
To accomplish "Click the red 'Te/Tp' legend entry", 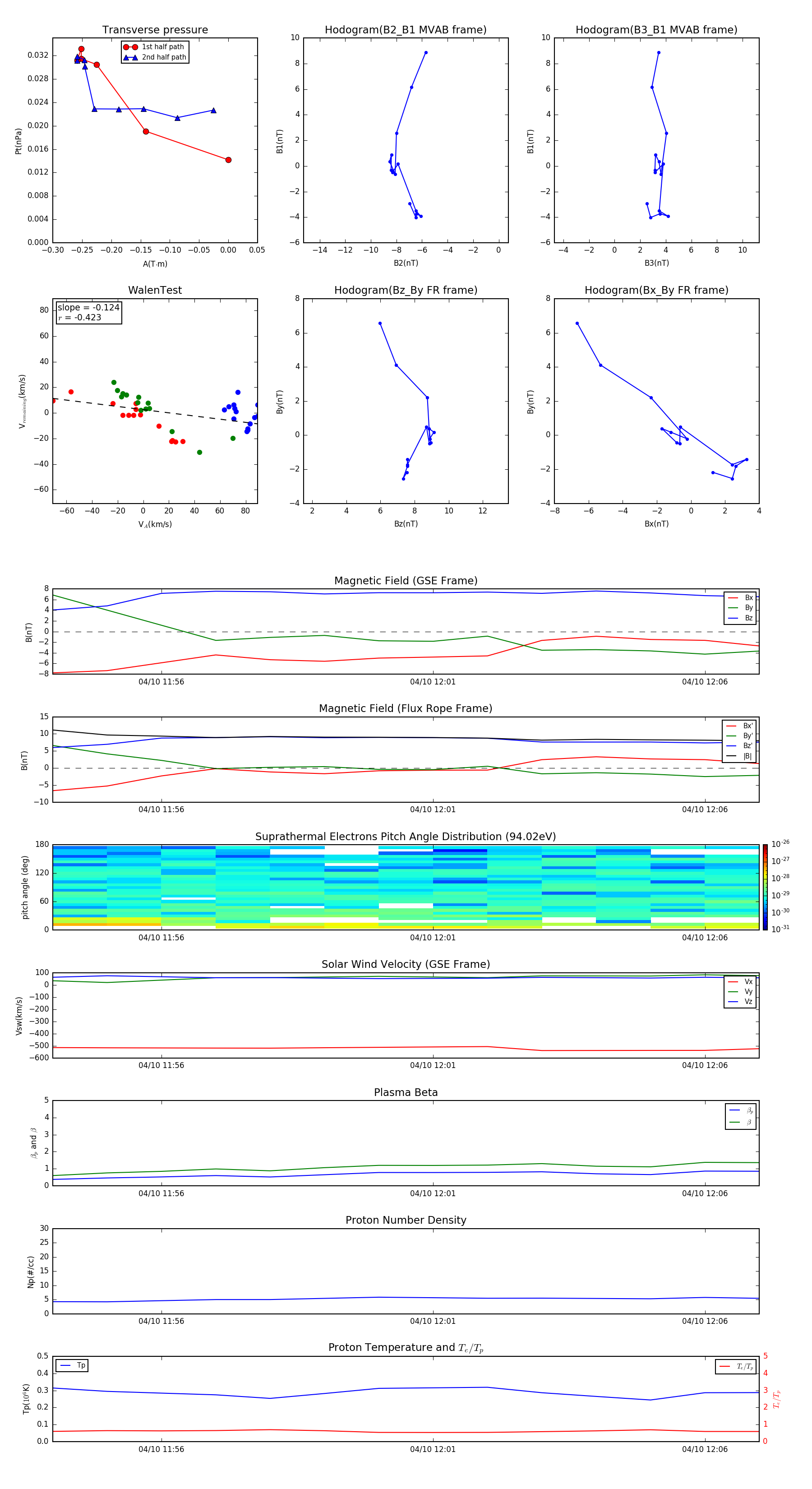I will [x=736, y=1366].
